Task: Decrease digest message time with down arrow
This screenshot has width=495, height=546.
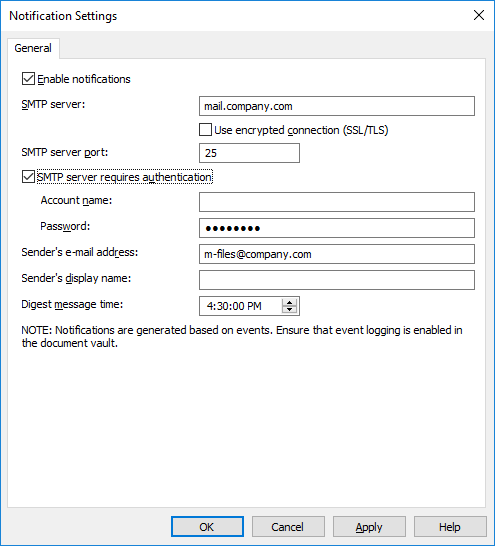Action: coord(289,309)
